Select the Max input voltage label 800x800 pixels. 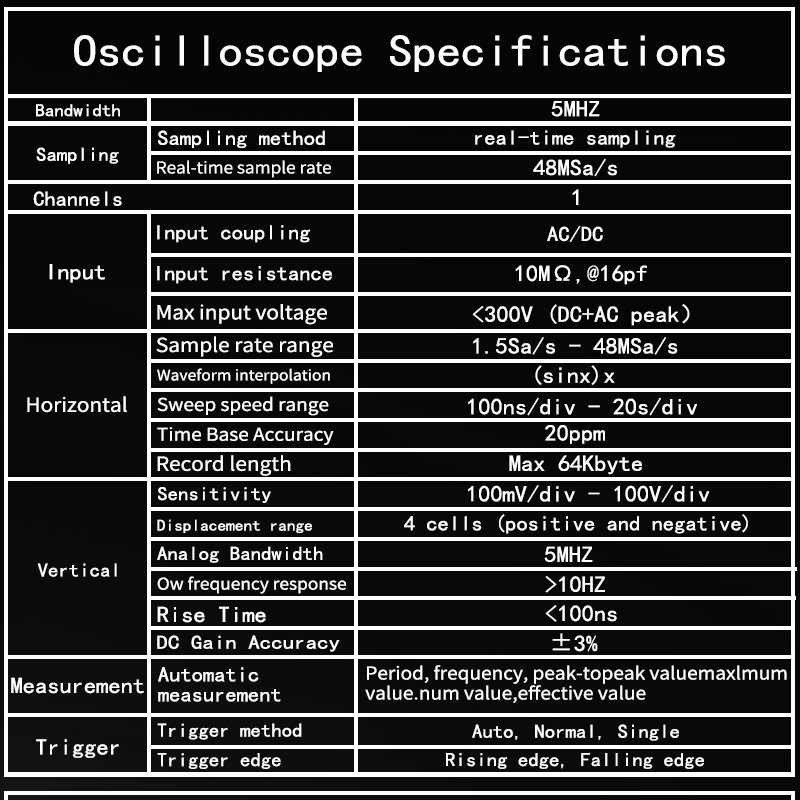coord(242,313)
